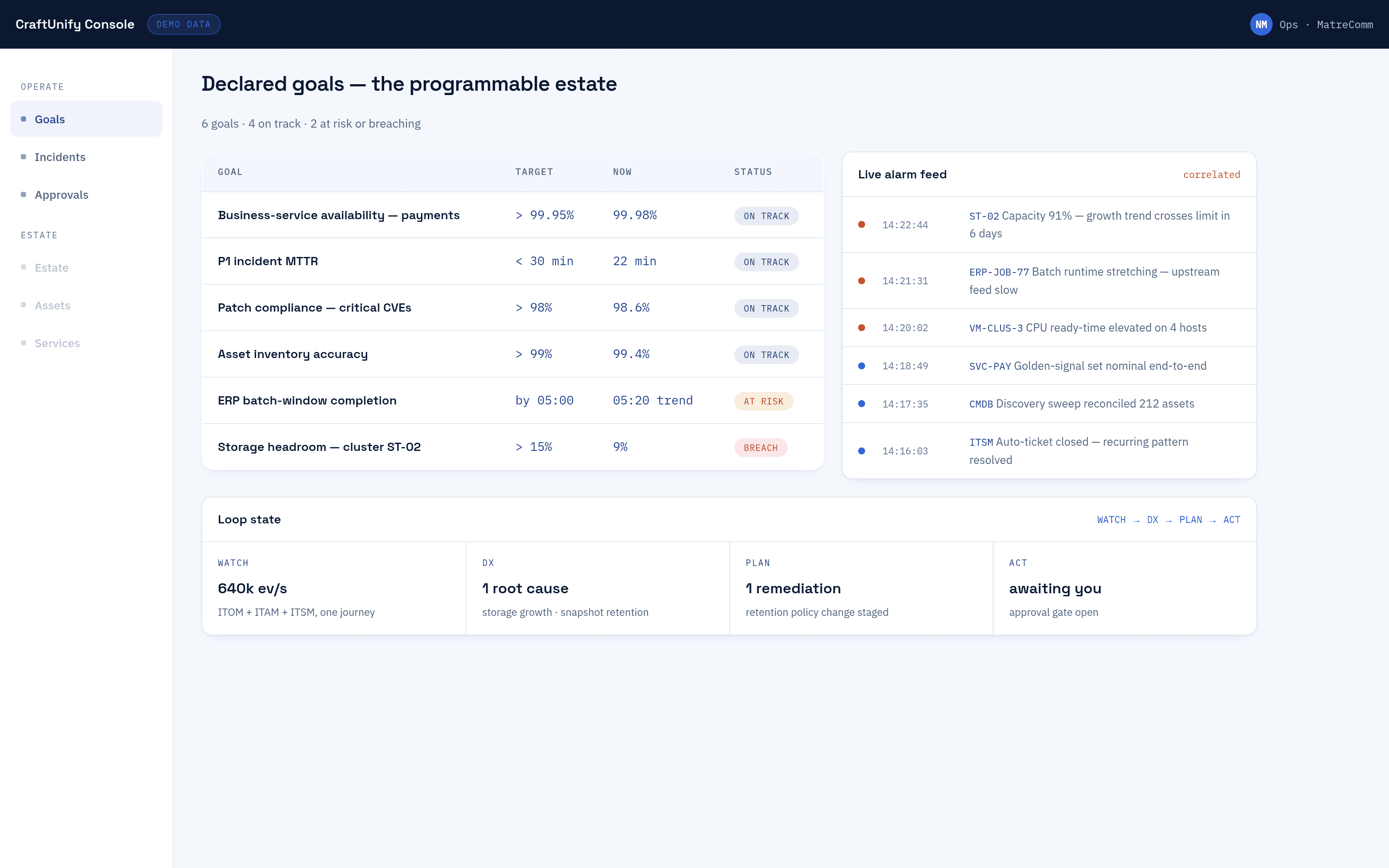This screenshot has height=868, width=1389.
Task: Click the CMDB tag in alarm feed
Action: (x=981, y=404)
